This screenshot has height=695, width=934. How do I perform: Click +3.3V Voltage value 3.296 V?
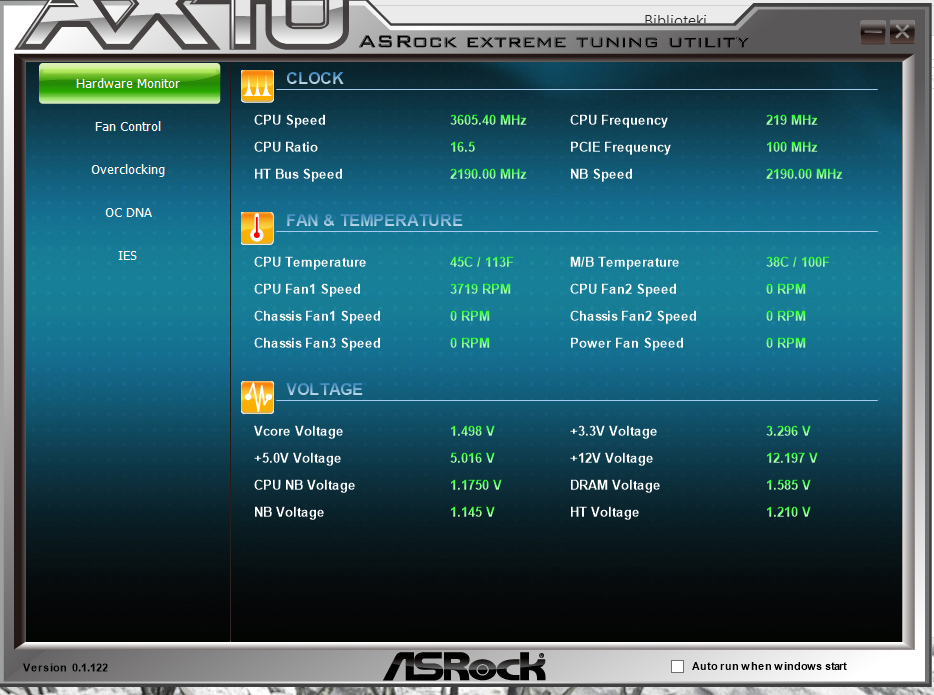point(788,431)
